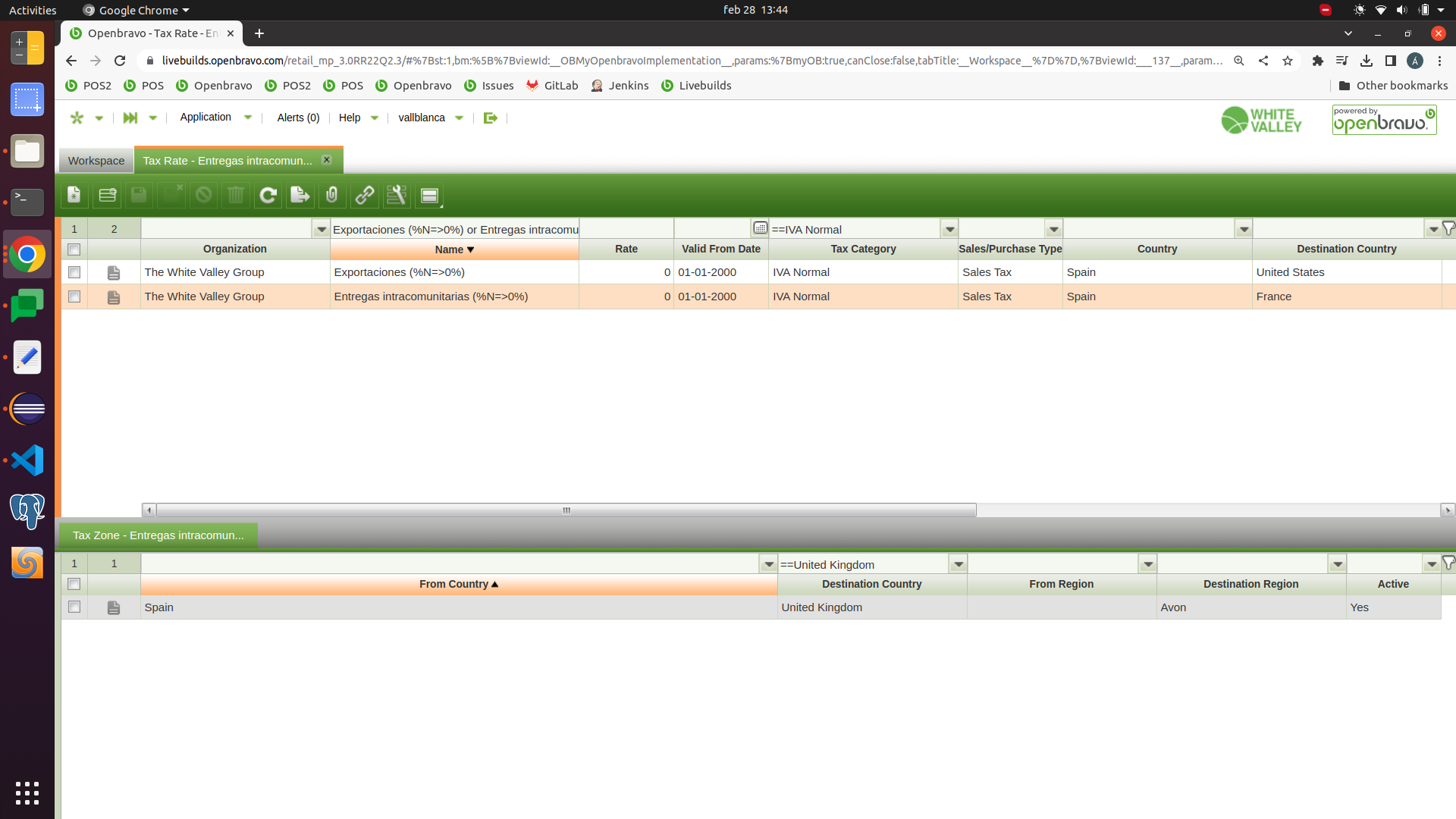The height and width of the screenshot is (819, 1456).
Task: Check the Spain tax zone row checkbox
Action: (x=74, y=607)
